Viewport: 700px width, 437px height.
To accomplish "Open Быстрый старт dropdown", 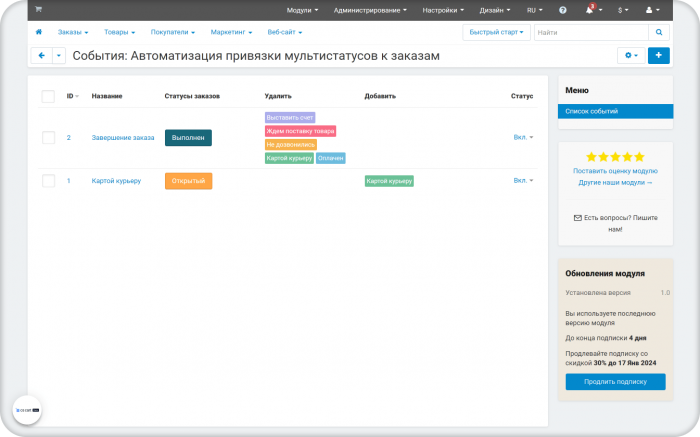I will pos(496,32).
